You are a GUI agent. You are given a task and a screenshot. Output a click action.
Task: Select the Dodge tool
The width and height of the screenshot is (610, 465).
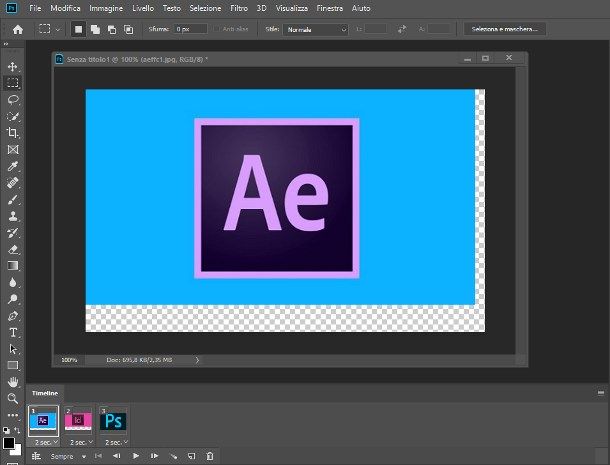[x=12, y=299]
